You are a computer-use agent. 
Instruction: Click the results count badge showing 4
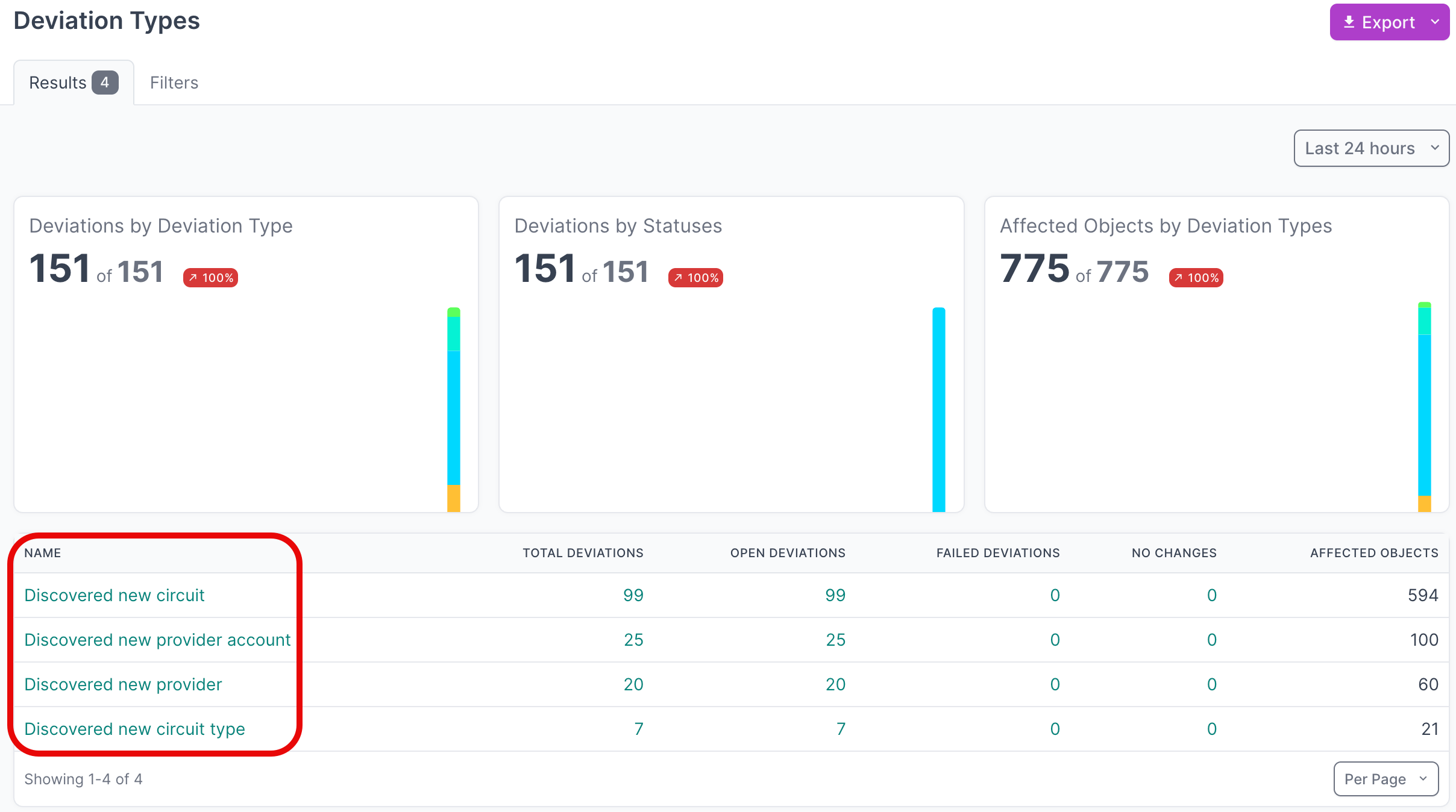105,83
